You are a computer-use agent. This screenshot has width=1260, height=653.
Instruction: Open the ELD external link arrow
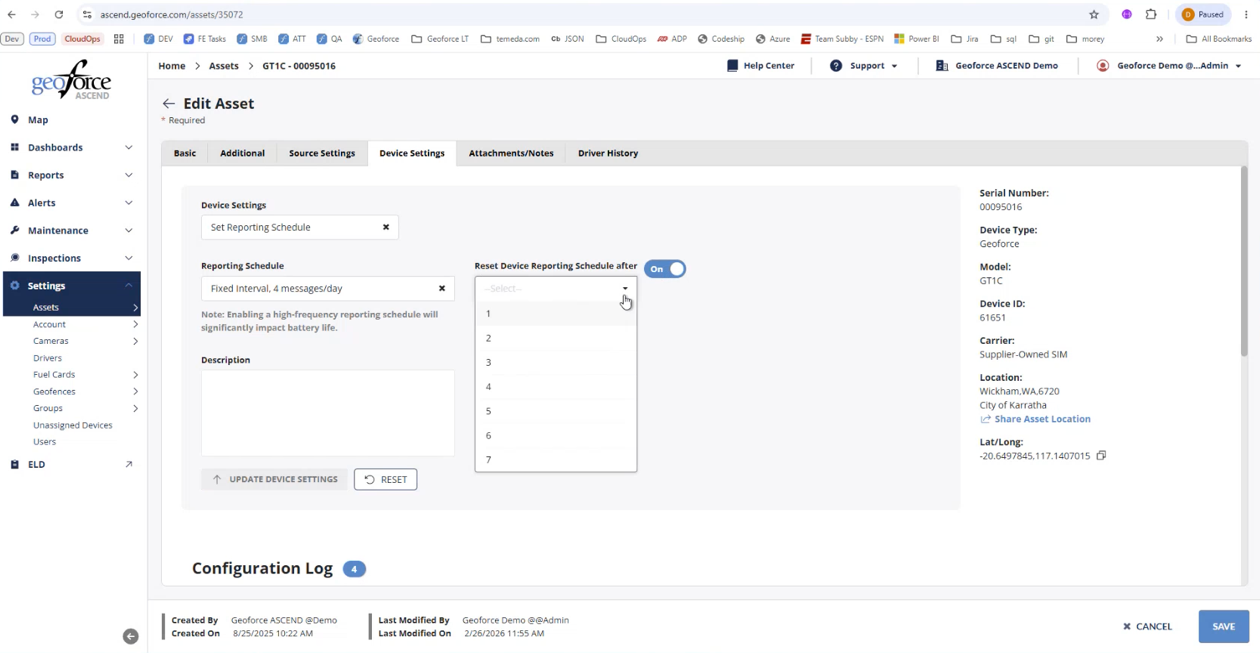(x=128, y=464)
